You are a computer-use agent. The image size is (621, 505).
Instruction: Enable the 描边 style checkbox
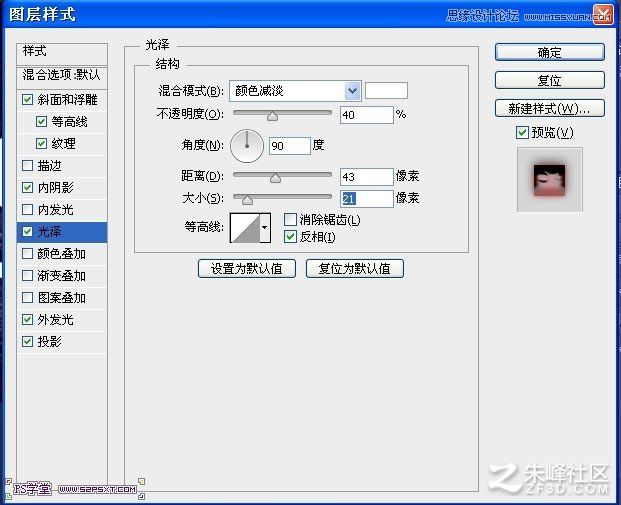click(x=27, y=165)
